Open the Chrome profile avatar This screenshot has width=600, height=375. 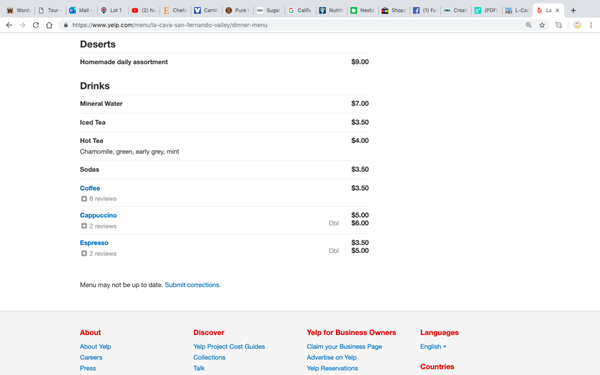coord(577,25)
